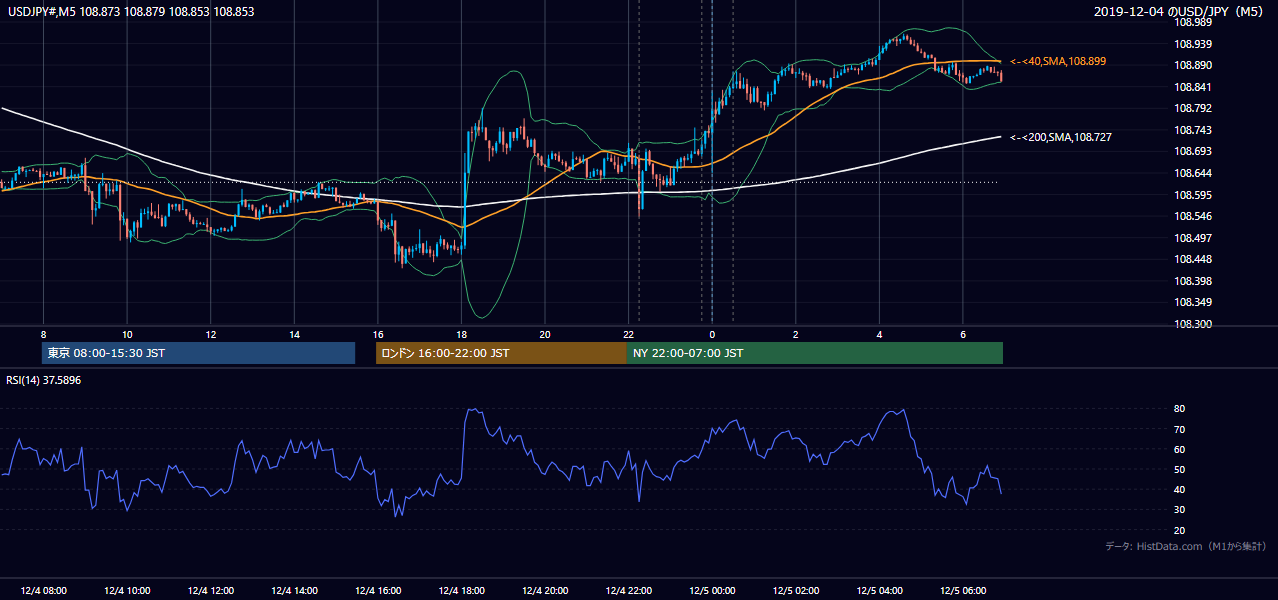The width and height of the screenshot is (1278, 600).
Task: Click the 12/5 06:00 date axis label
Action: (x=963, y=591)
